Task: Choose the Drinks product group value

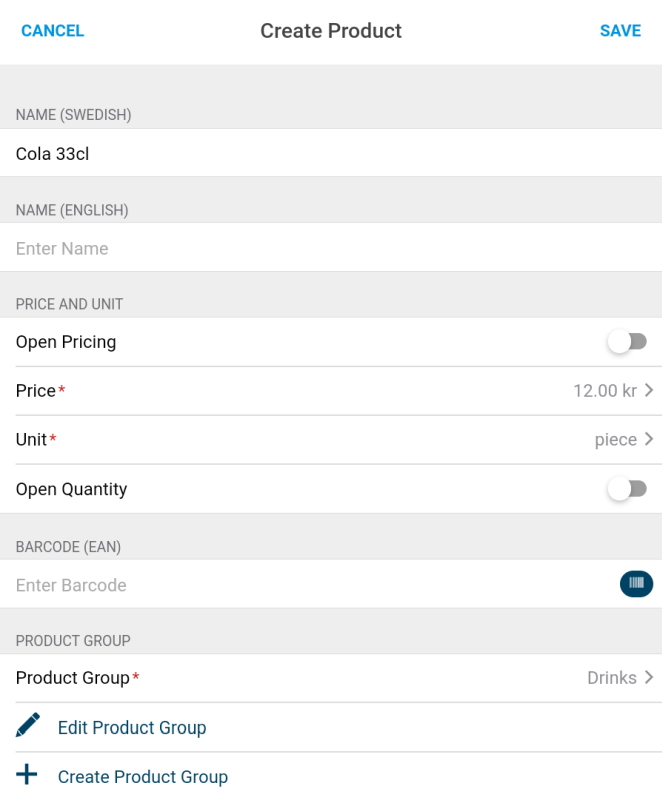Action: click(612, 678)
